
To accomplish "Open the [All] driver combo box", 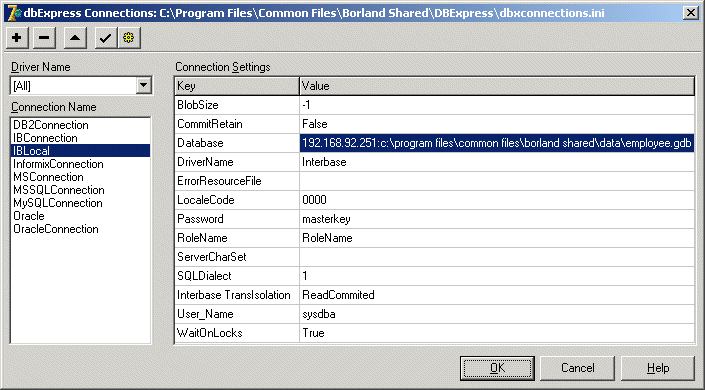I will tap(81, 85).
